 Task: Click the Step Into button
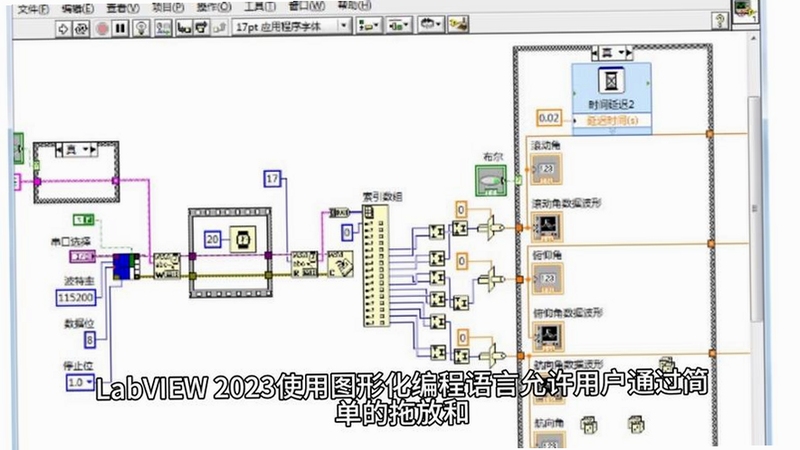click(x=184, y=28)
